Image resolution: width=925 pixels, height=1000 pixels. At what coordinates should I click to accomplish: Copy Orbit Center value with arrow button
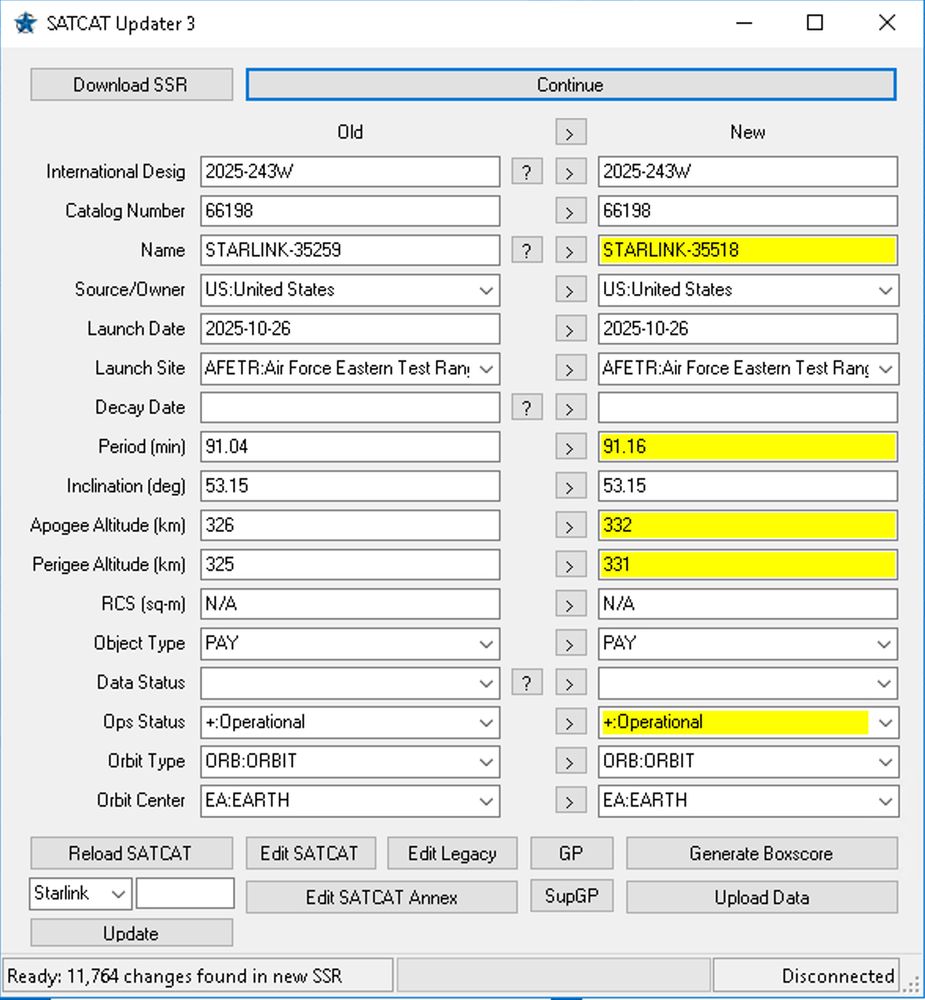[571, 801]
